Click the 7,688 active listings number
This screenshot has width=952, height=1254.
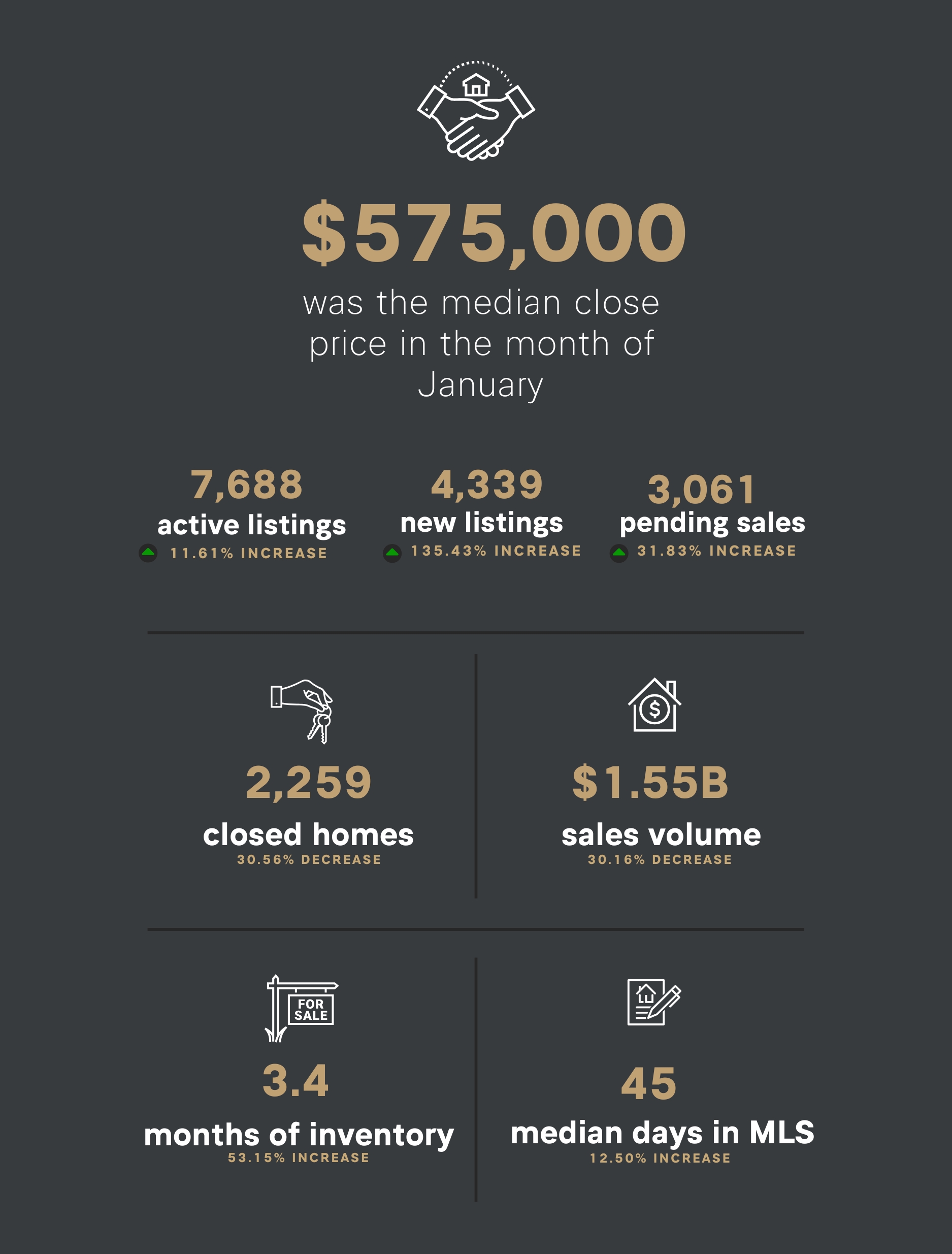coord(246,485)
